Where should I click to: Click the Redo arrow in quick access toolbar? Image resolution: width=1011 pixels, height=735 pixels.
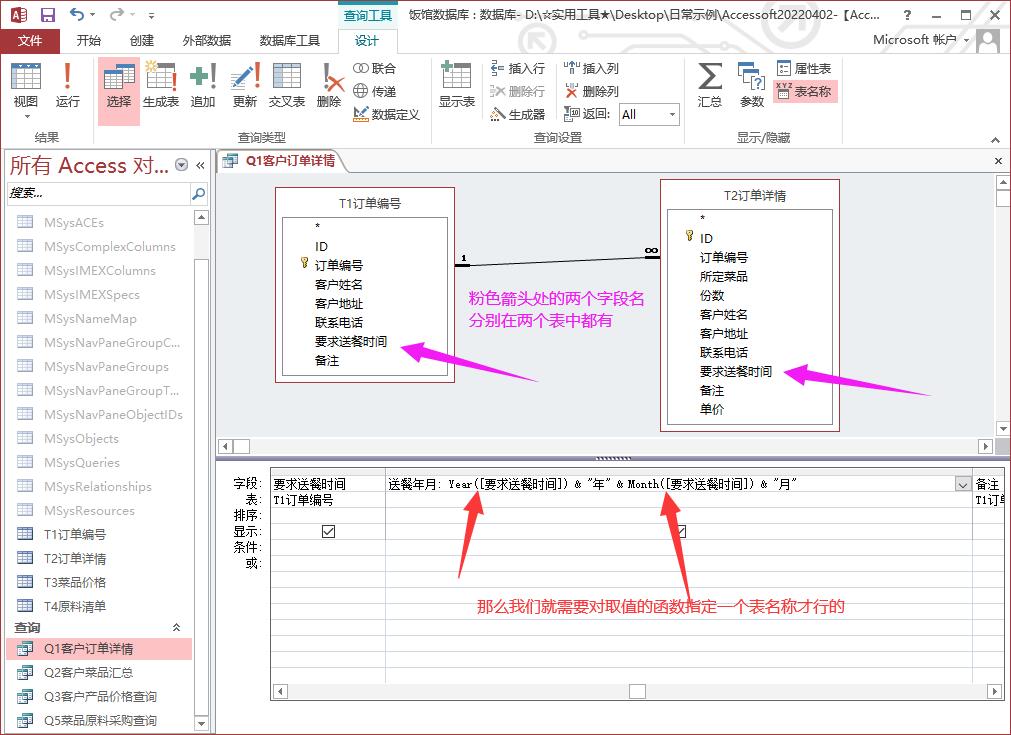(117, 14)
